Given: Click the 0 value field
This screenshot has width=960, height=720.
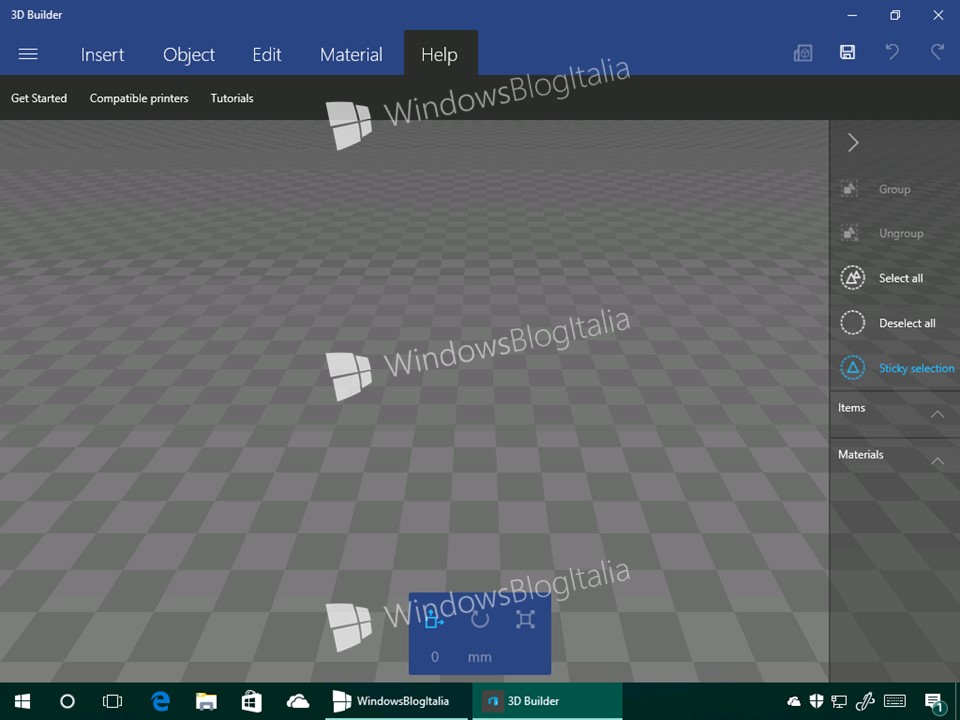Looking at the screenshot, I should coord(435,657).
